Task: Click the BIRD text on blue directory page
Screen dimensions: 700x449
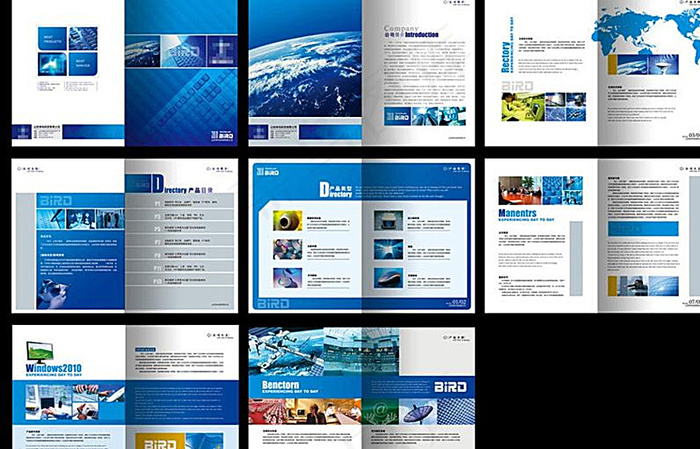Action: coord(55,200)
